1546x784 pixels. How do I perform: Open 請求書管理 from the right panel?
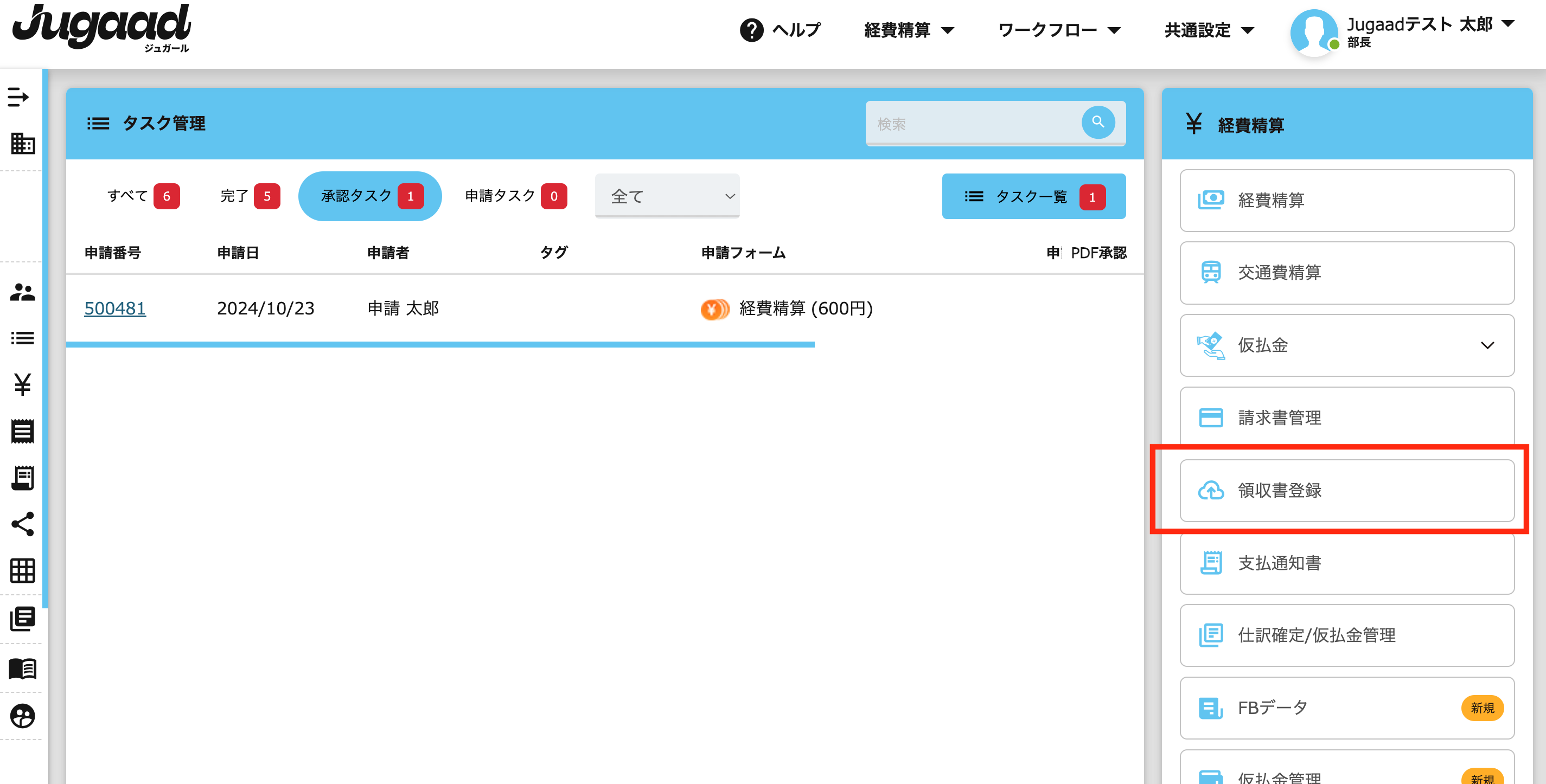[x=1346, y=418]
